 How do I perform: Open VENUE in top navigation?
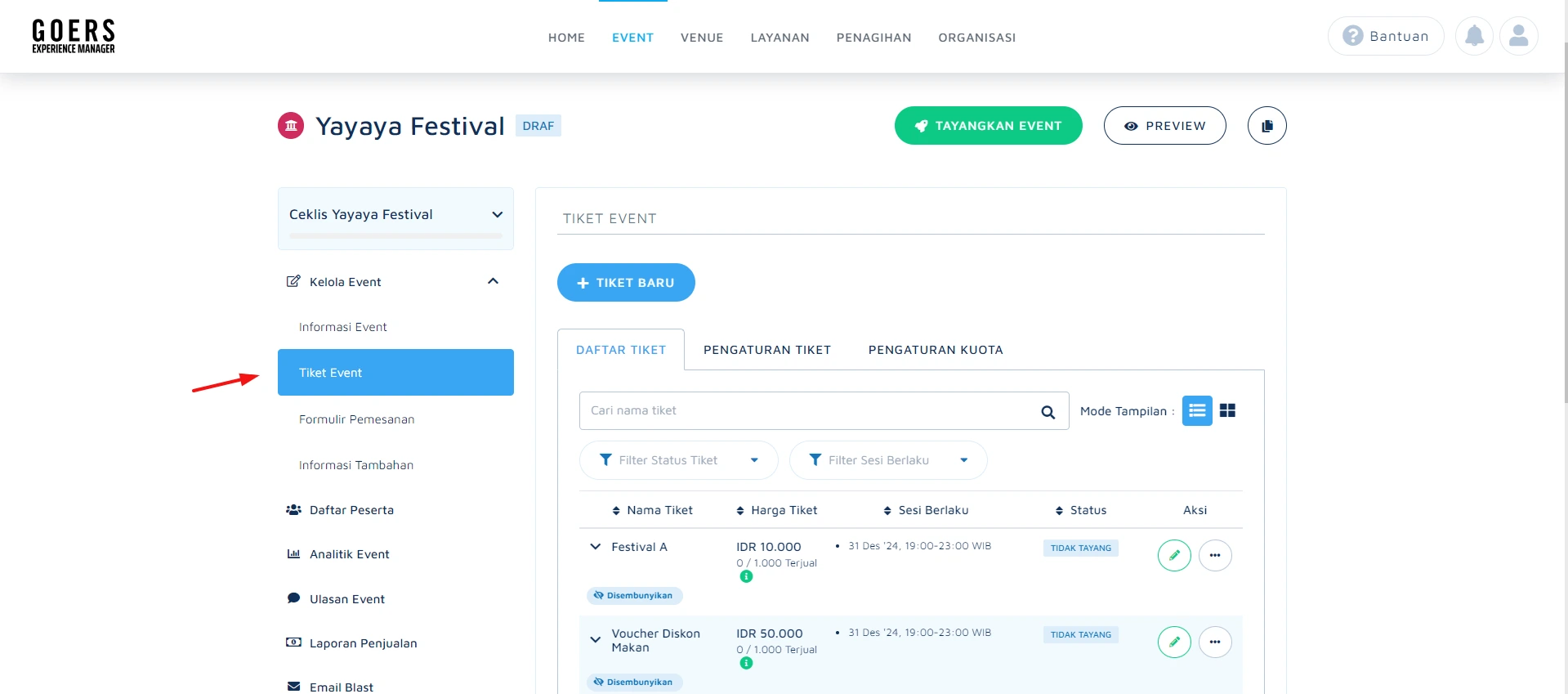click(702, 38)
